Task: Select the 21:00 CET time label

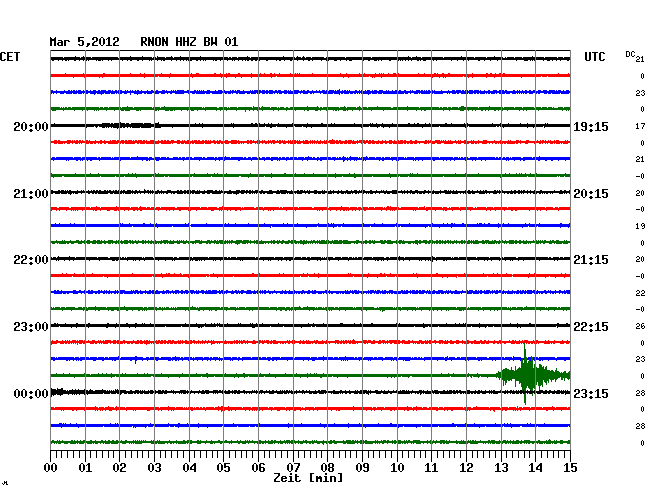Action: pyautogui.click(x=31, y=194)
